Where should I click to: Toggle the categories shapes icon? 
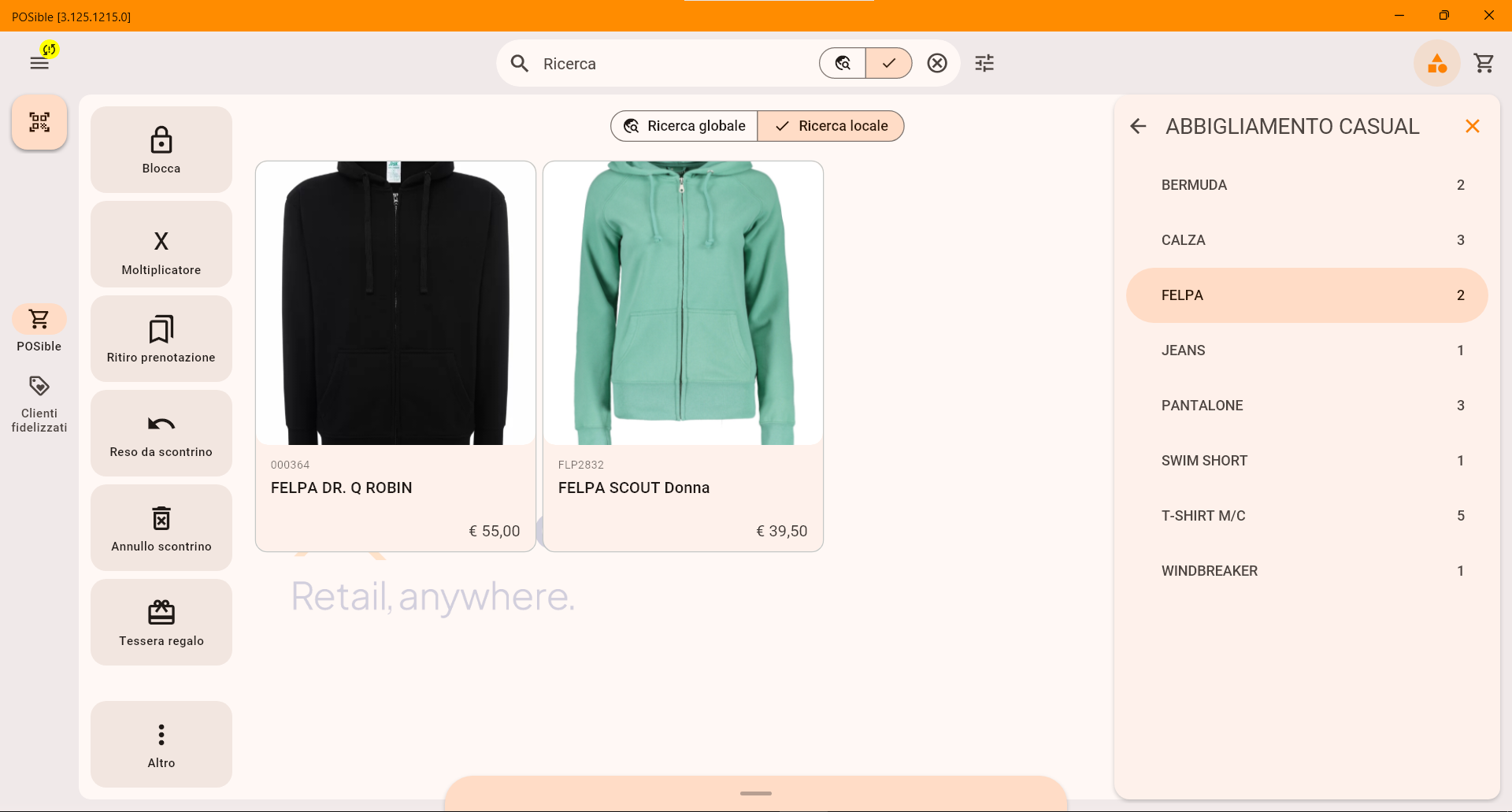1437,63
